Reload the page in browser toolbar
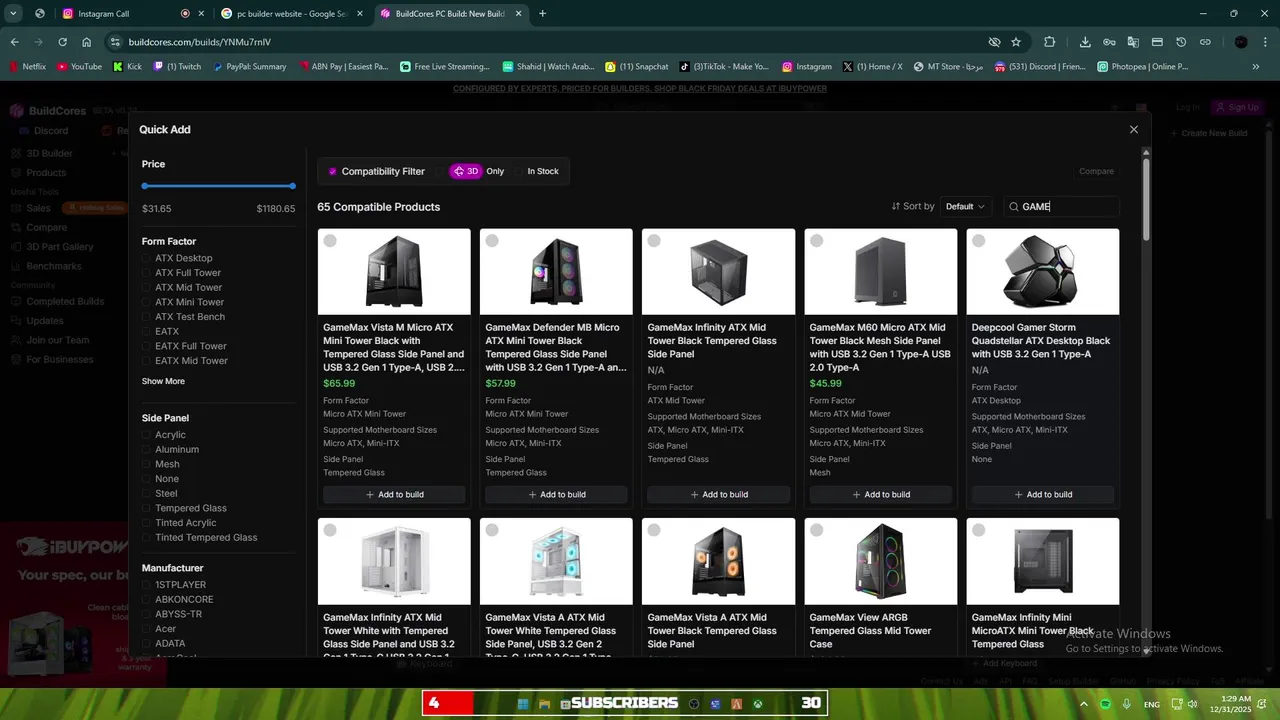This screenshot has width=1280, height=720. (62, 42)
